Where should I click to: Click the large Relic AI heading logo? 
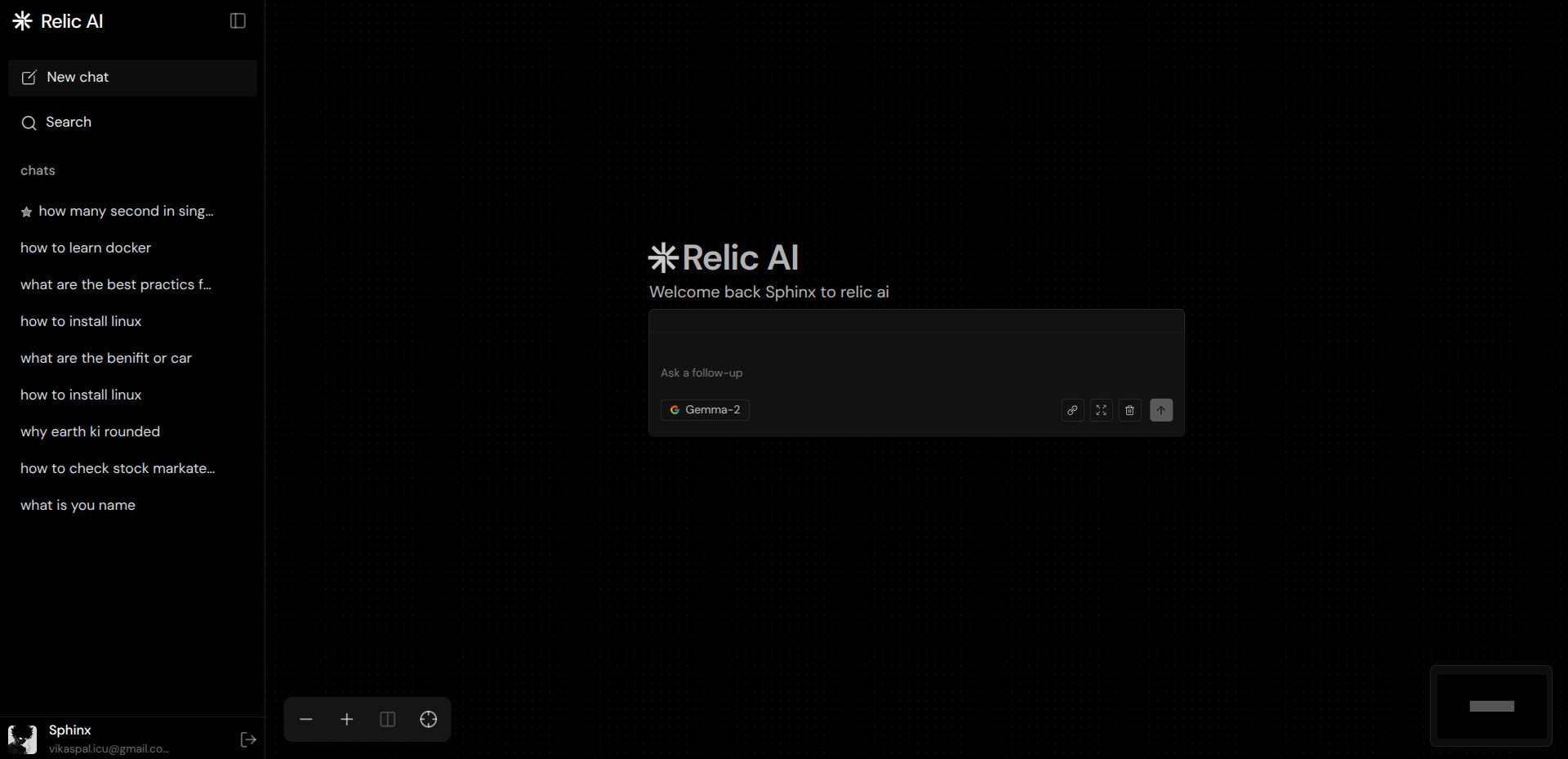tap(724, 257)
